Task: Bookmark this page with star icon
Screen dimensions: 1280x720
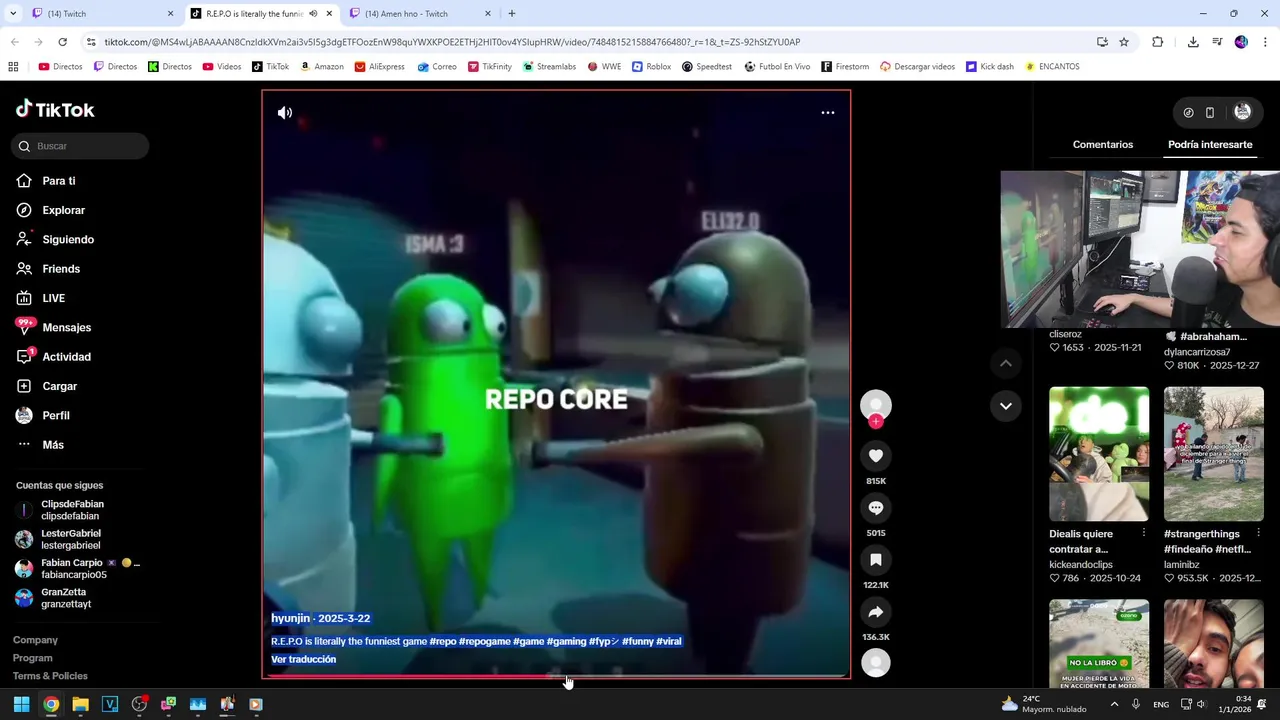Action: (1124, 42)
